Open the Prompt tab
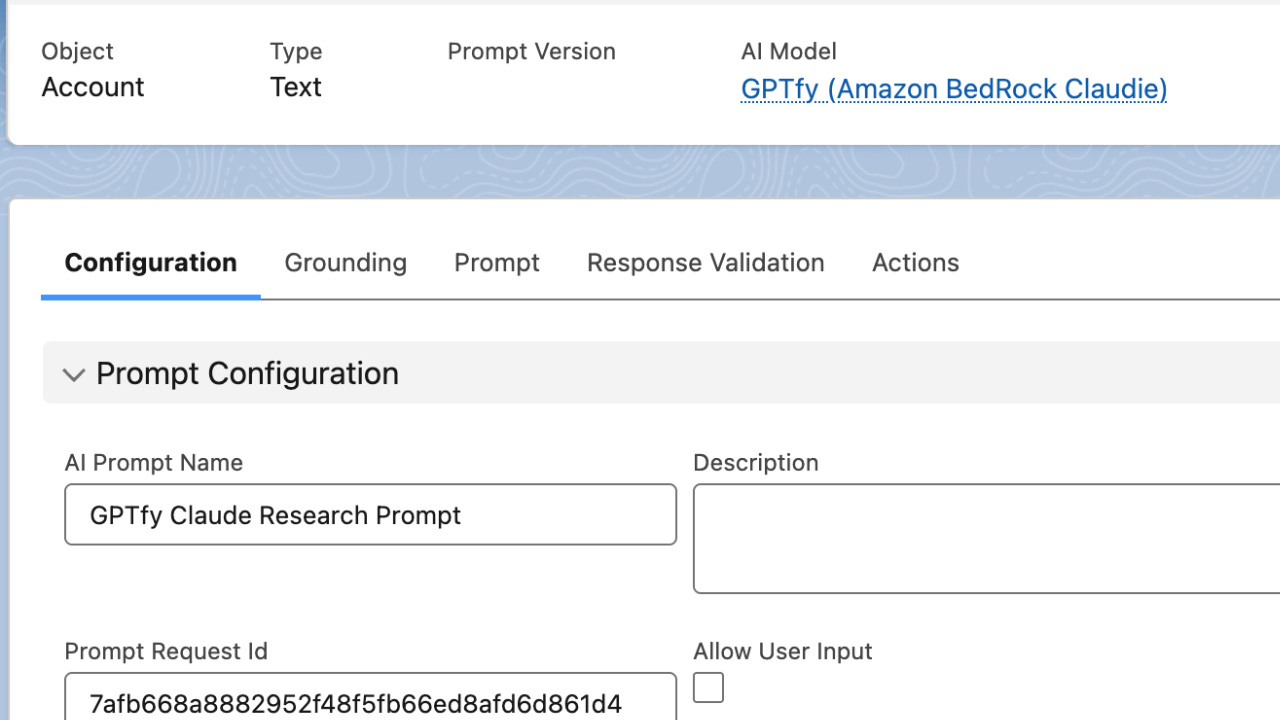 [x=496, y=263]
